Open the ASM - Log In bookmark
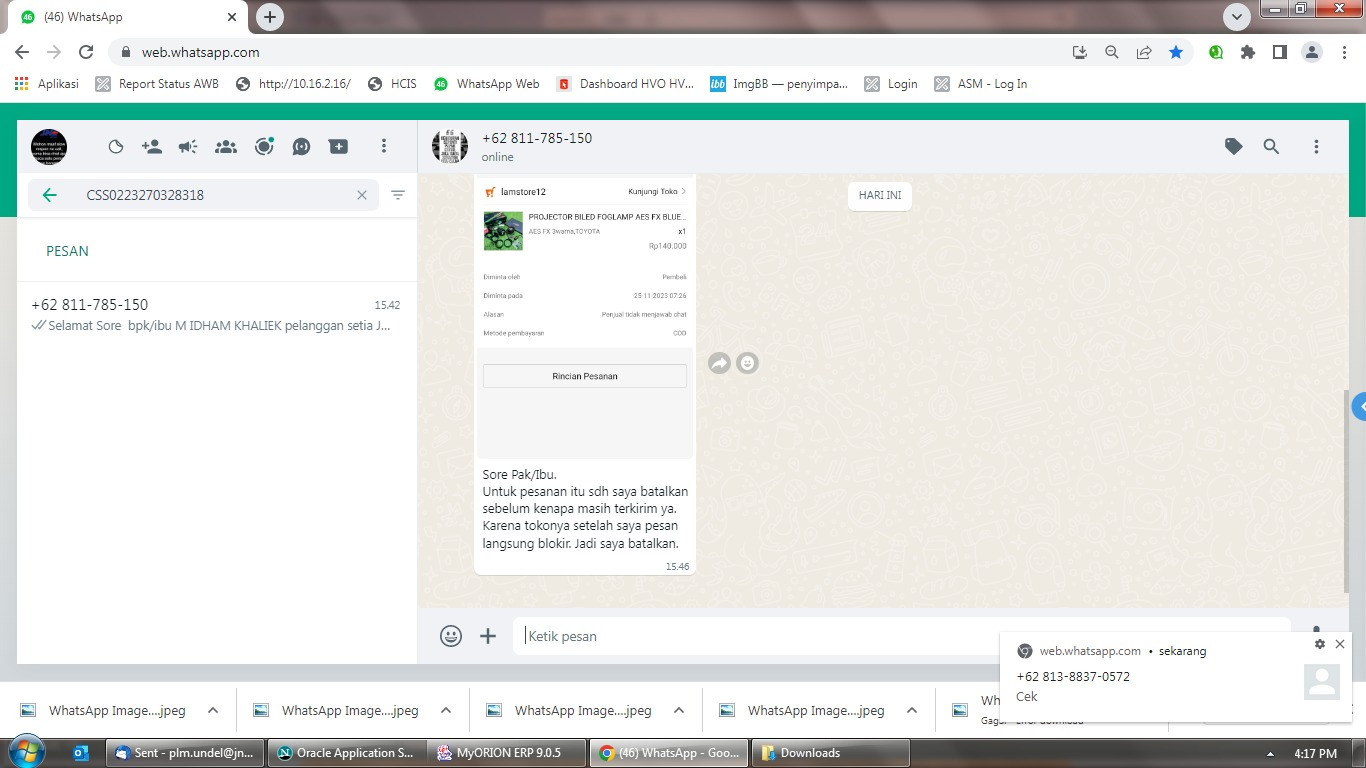Screen dimensions: 1366x768 981,84
